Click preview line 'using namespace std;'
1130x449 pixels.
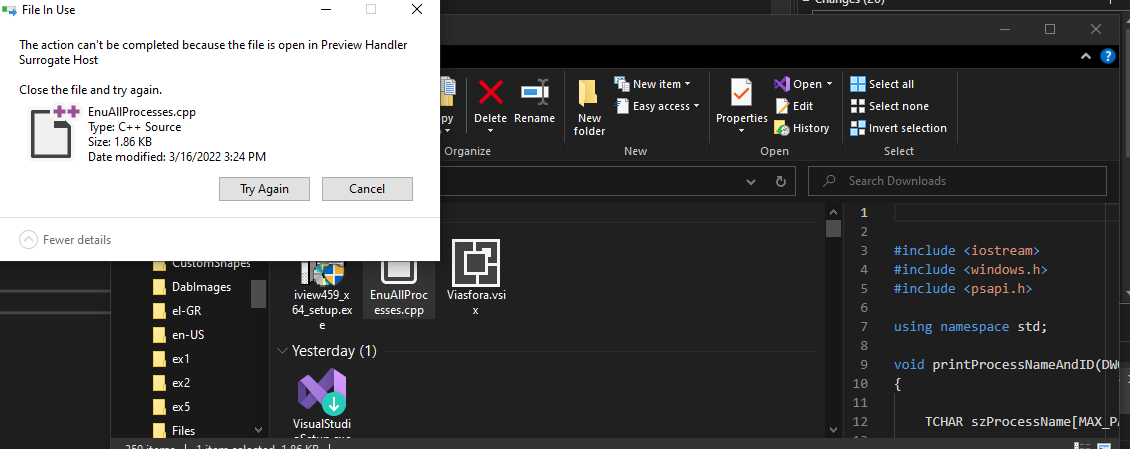point(970,326)
